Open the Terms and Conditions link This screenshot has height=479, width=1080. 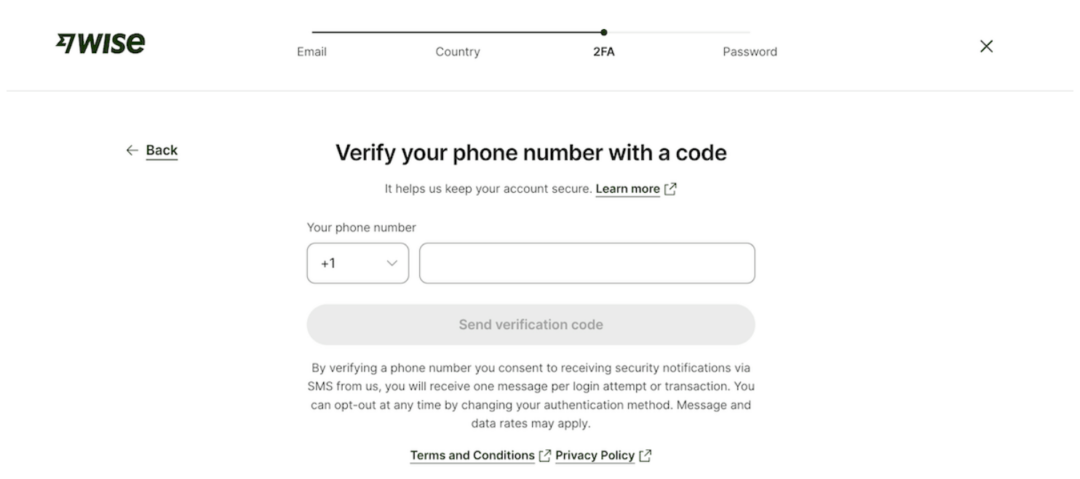pyautogui.click(x=472, y=456)
